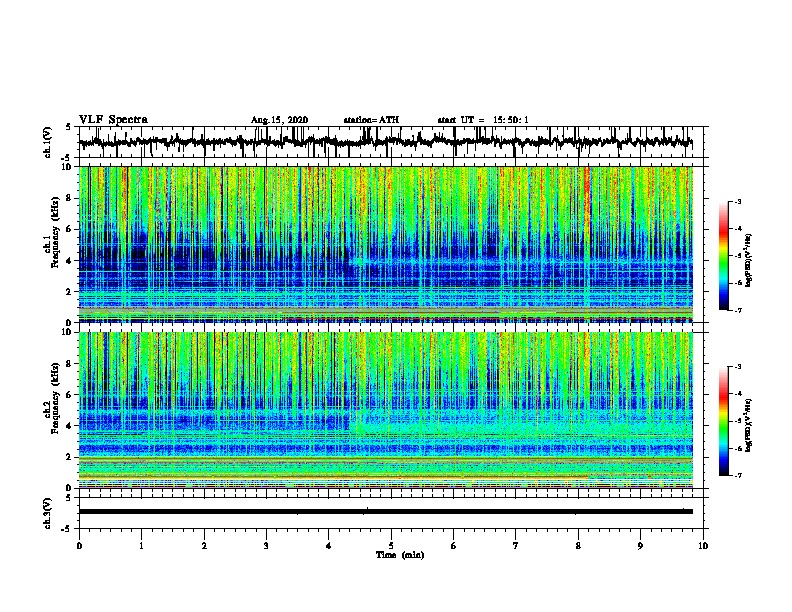Click time axis tick label "10"
Viewport: 792px width, 612px height.
(x=703, y=545)
